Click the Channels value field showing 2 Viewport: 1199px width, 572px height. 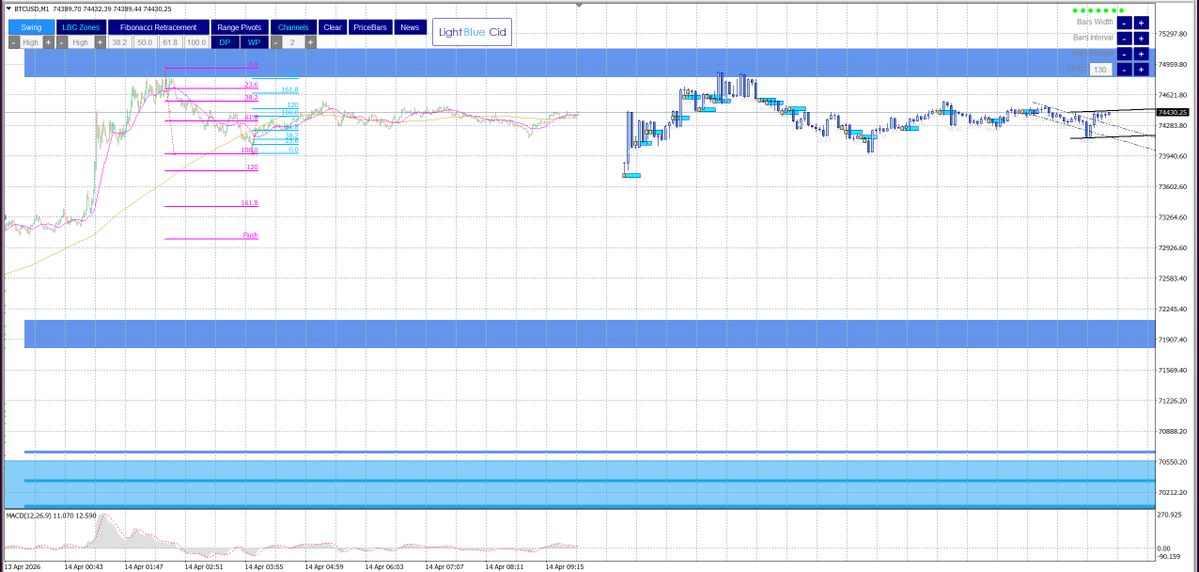pyautogui.click(x=294, y=42)
